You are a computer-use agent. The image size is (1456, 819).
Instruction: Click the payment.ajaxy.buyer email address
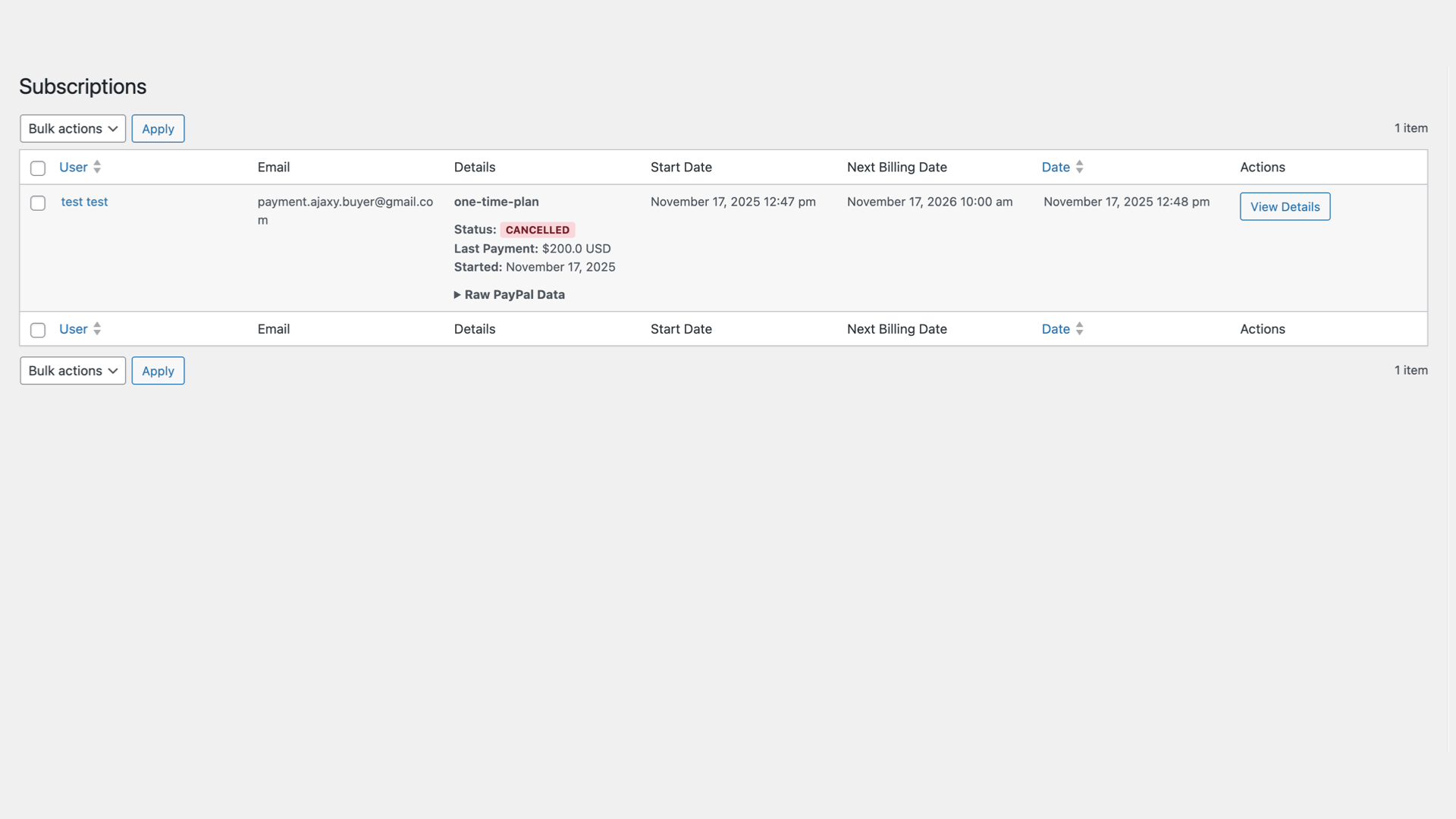coord(345,202)
